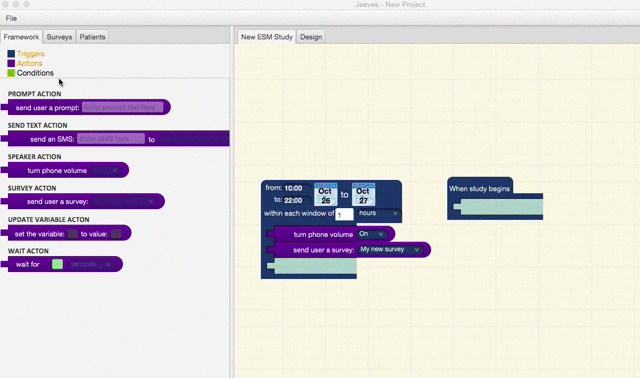Screen dimensions: 640x378
Task: Click the window size number field
Action: click(x=344, y=214)
